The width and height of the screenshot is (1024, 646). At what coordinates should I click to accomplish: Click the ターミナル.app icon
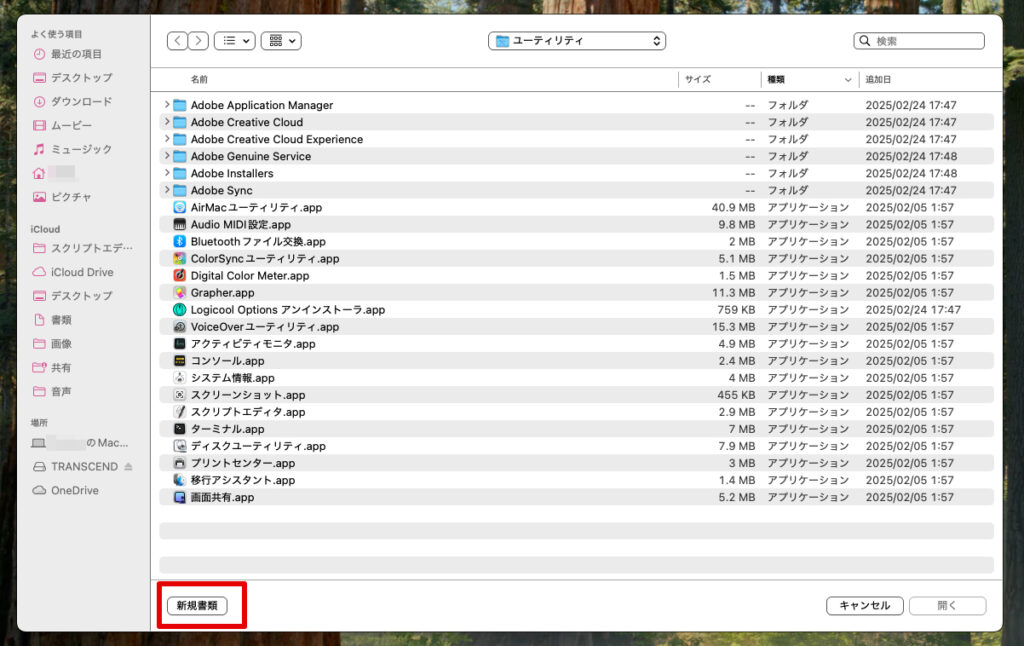pos(180,428)
